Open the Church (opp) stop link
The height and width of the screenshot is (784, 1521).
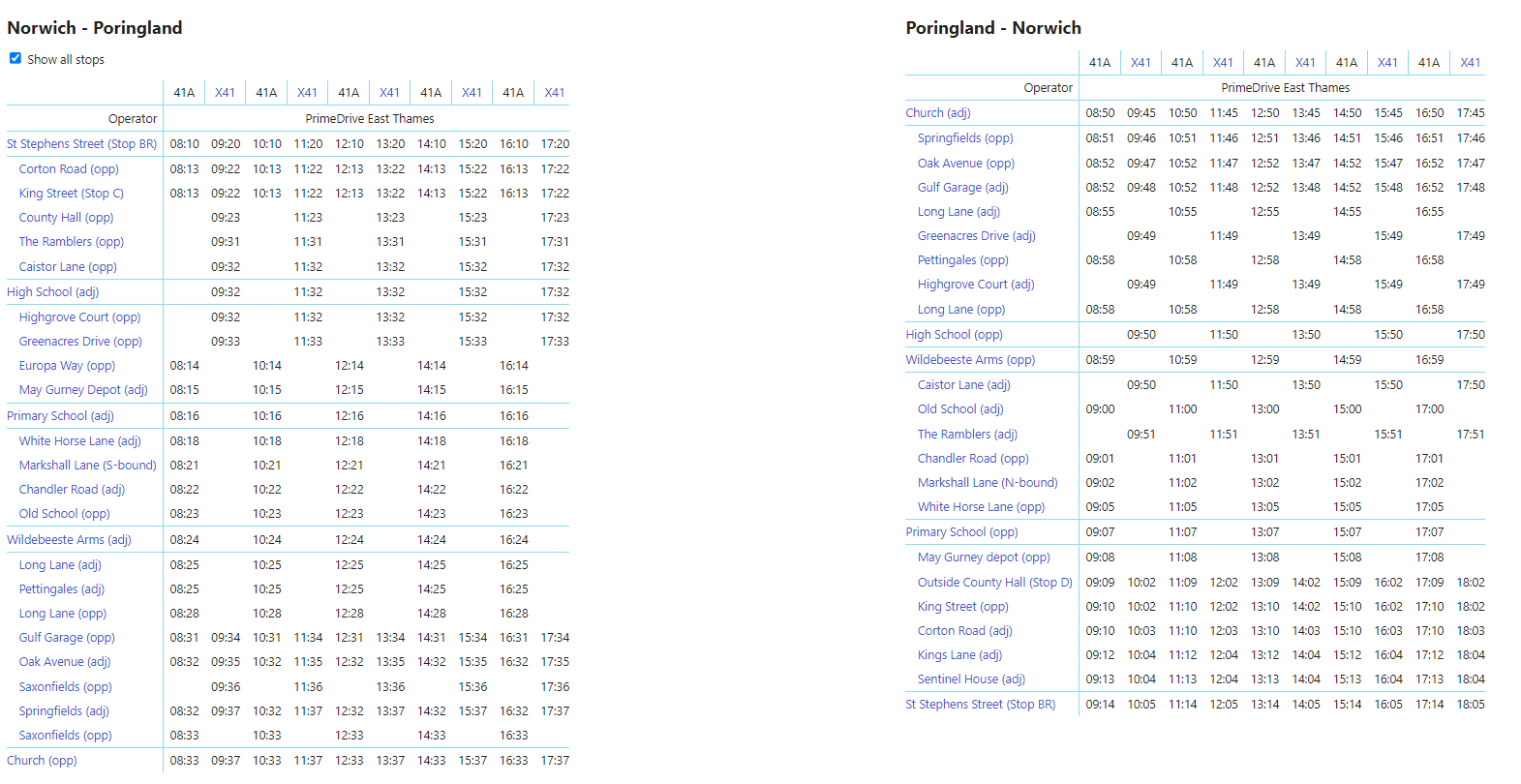(42, 761)
